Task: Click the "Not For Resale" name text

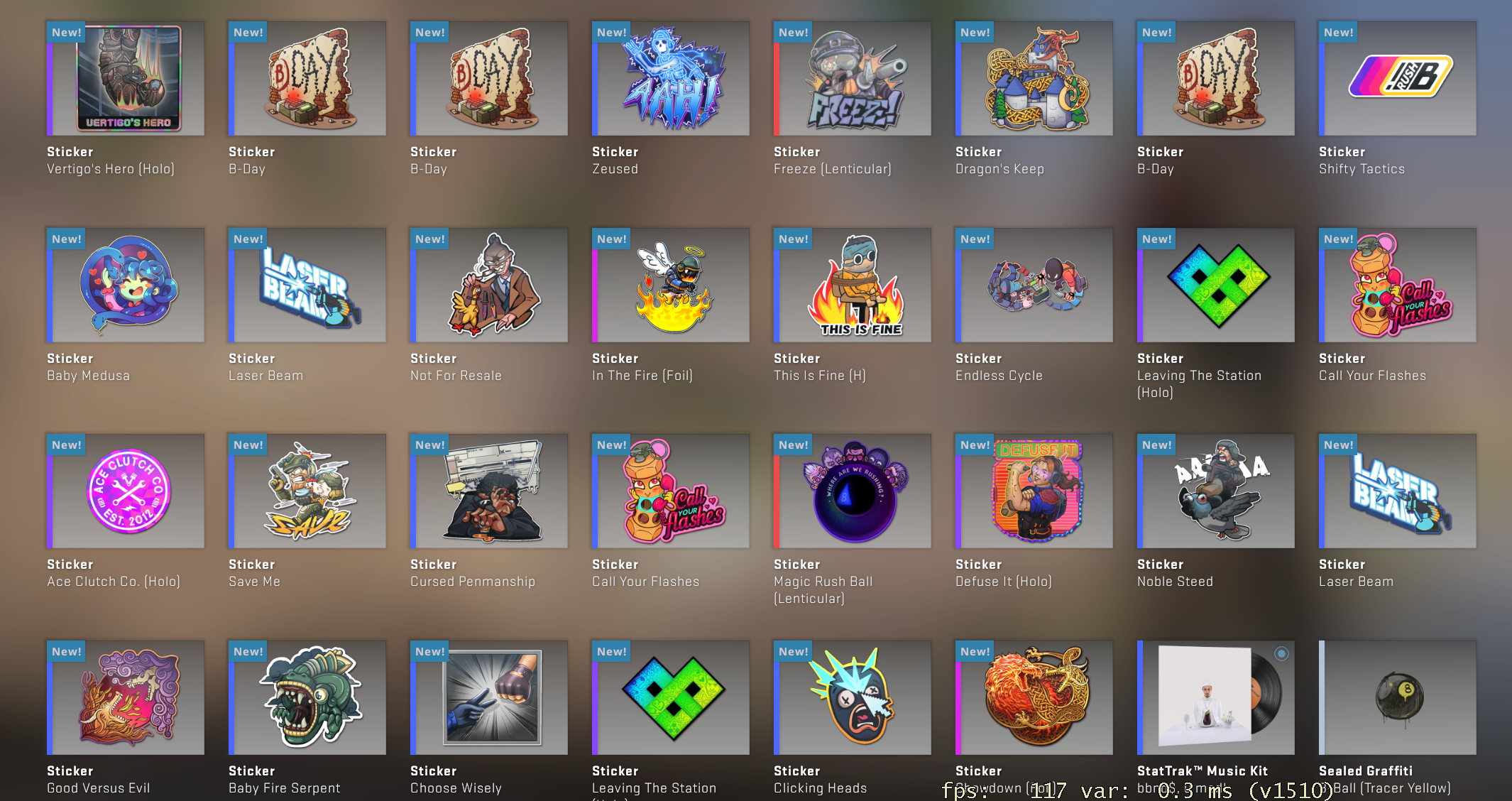Action: tap(456, 376)
